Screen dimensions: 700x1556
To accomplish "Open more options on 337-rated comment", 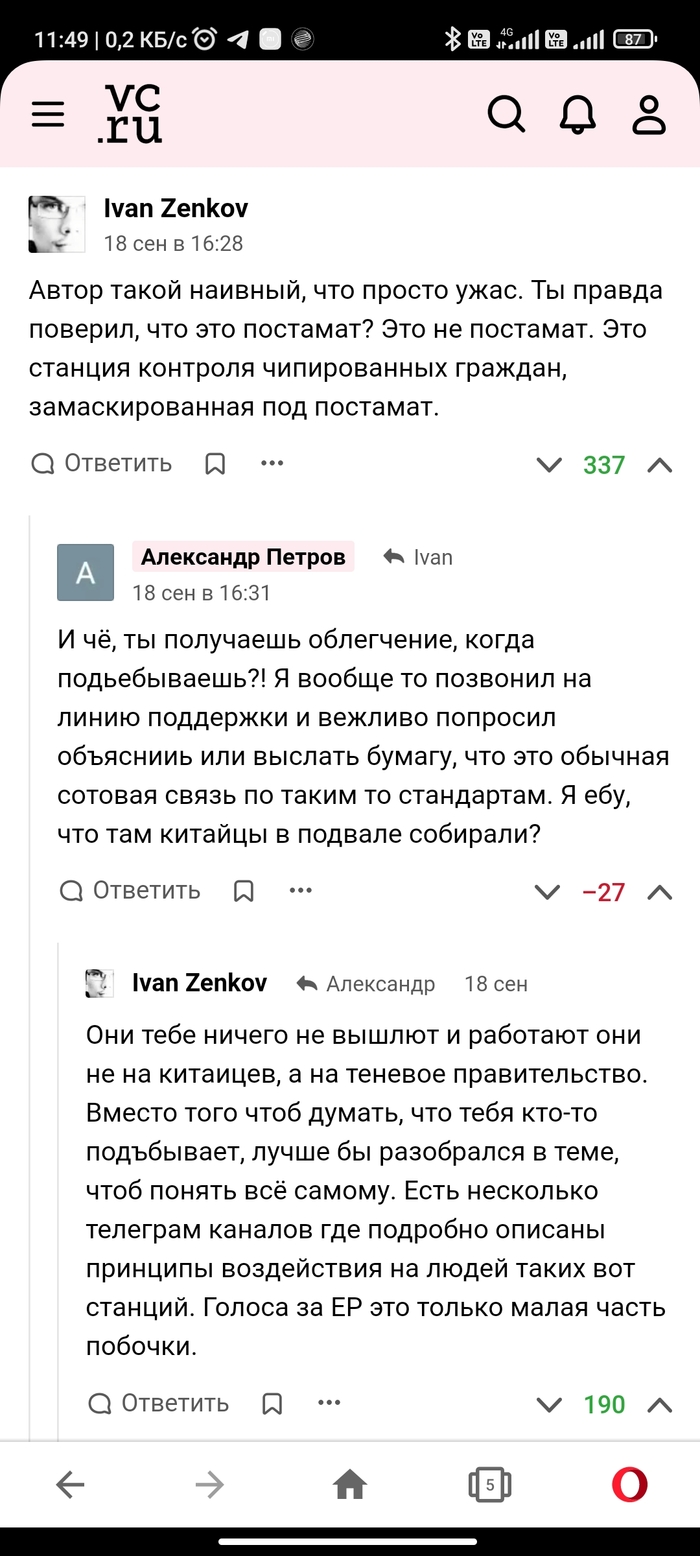I will pyautogui.click(x=272, y=464).
